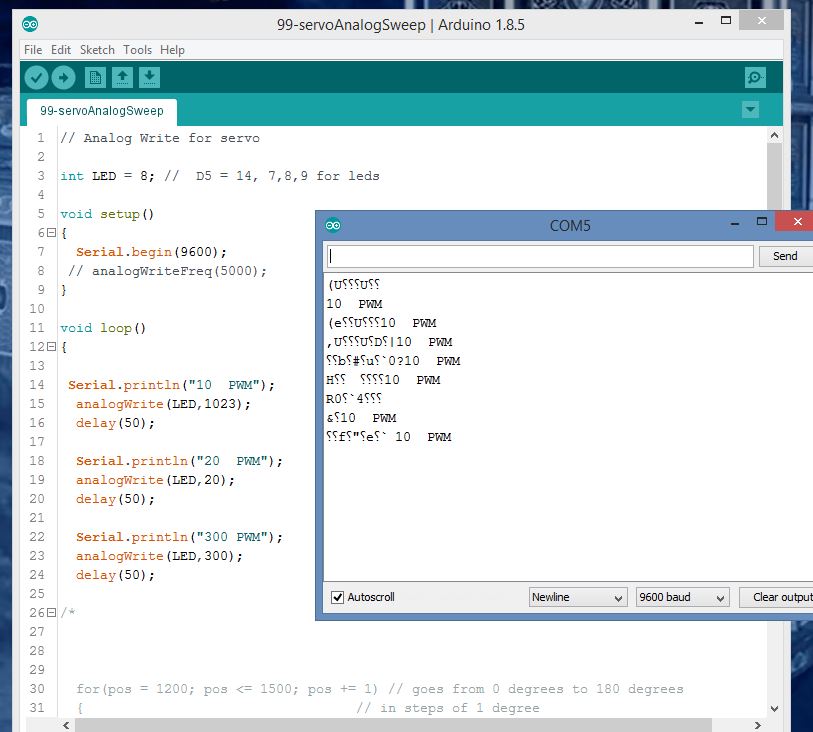Open the Tools menu
The height and width of the screenshot is (732, 813).
tap(138, 49)
